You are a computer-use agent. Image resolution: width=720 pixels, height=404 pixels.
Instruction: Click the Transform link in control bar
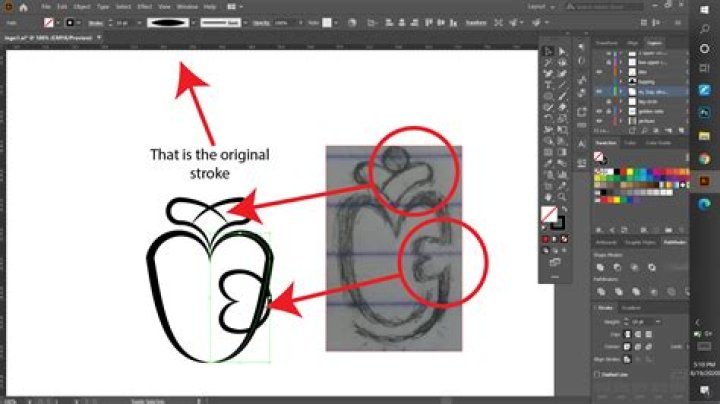coord(476,22)
